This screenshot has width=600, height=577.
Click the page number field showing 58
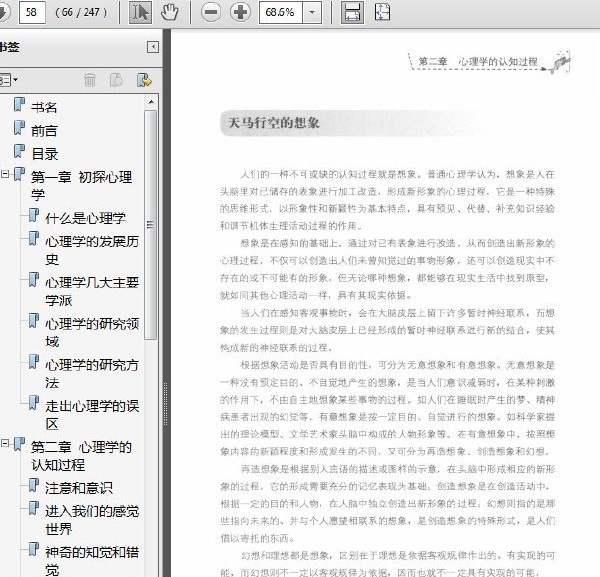click(x=32, y=12)
